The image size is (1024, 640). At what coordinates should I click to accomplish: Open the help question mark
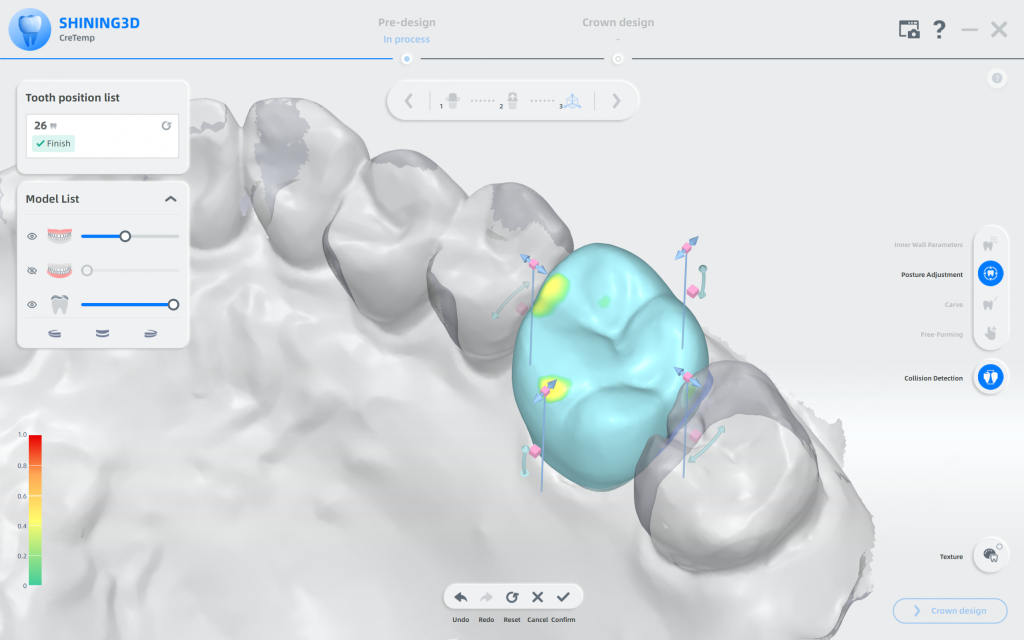[x=939, y=30]
